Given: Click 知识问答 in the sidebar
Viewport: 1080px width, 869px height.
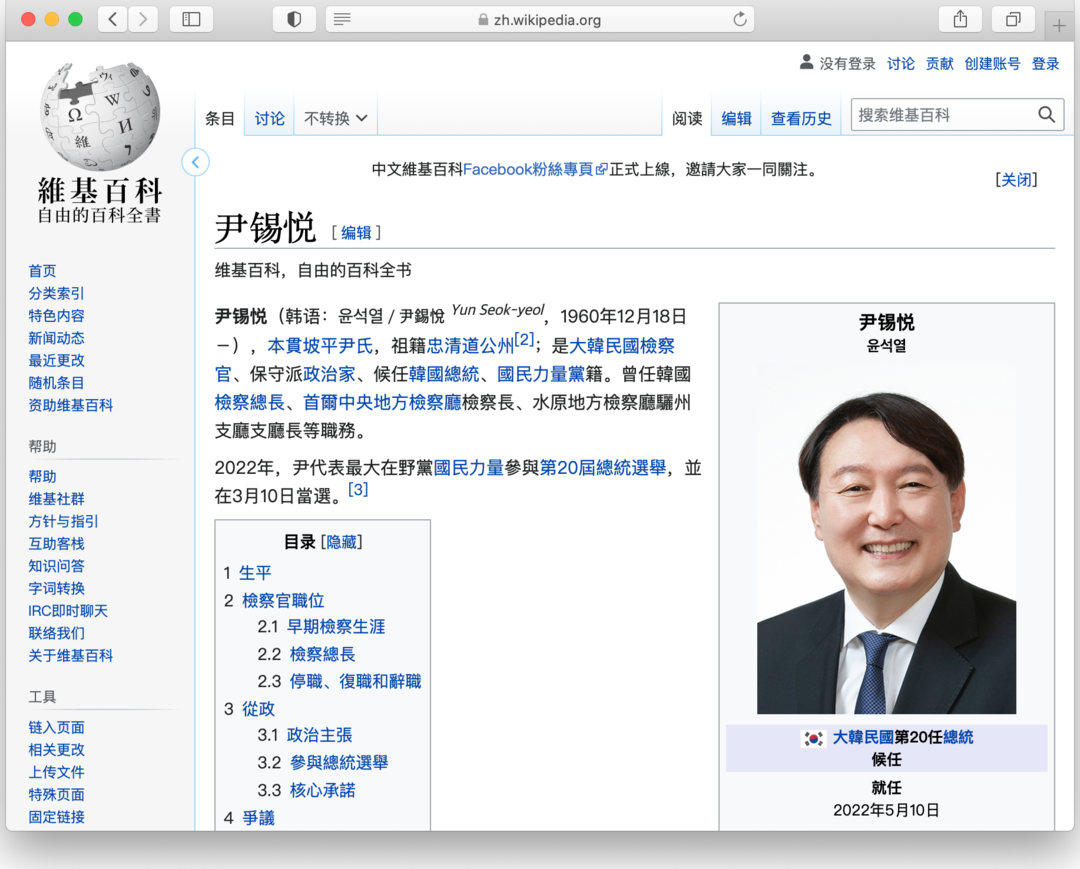Looking at the screenshot, I should [x=56, y=566].
